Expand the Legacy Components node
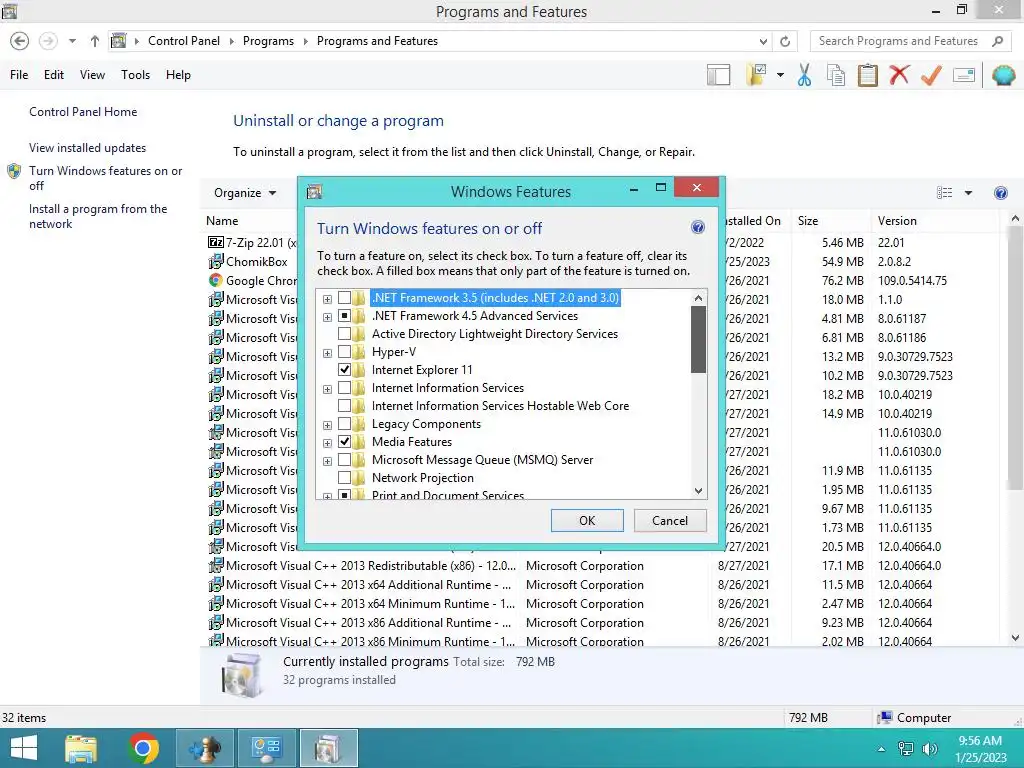Image resolution: width=1024 pixels, height=768 pixels. pos(327,425)
